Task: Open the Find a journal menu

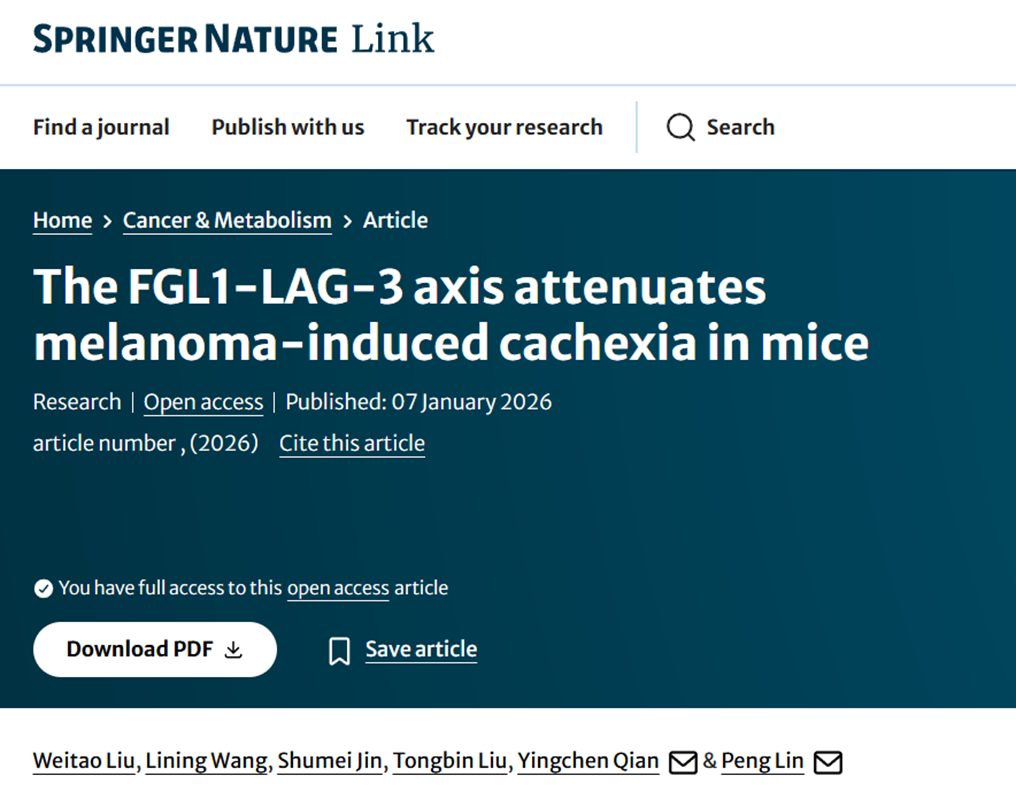Action: pos(101,127)
